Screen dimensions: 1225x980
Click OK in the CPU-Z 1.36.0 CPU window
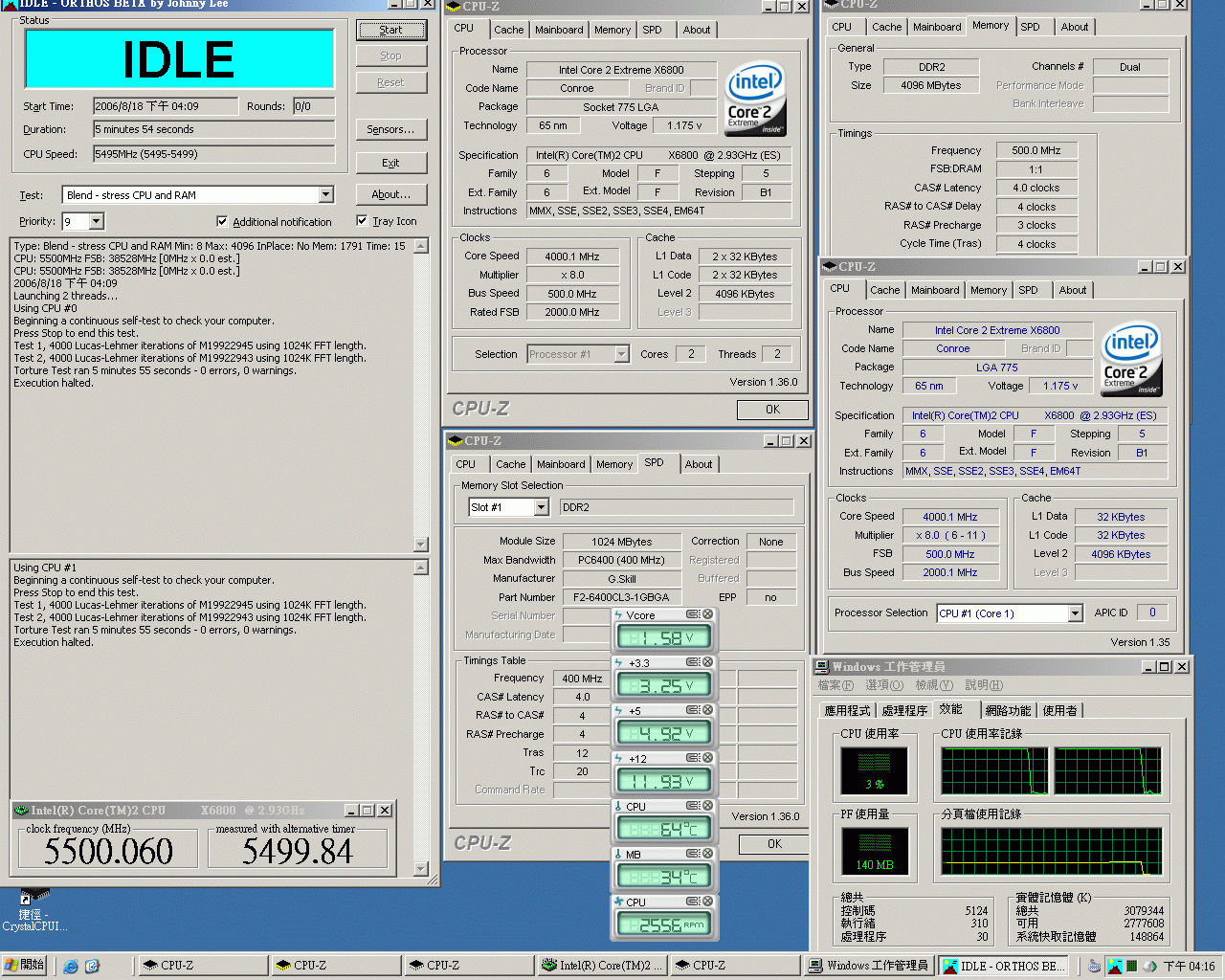click(772, 410)
